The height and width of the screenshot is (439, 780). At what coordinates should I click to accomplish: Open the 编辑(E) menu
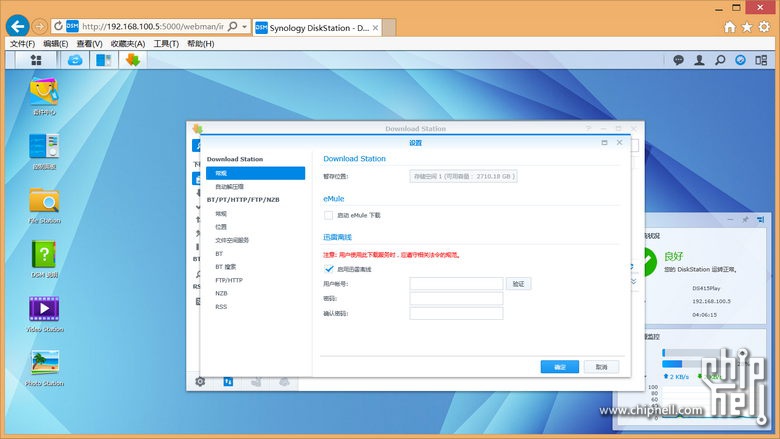pos(55,44)
